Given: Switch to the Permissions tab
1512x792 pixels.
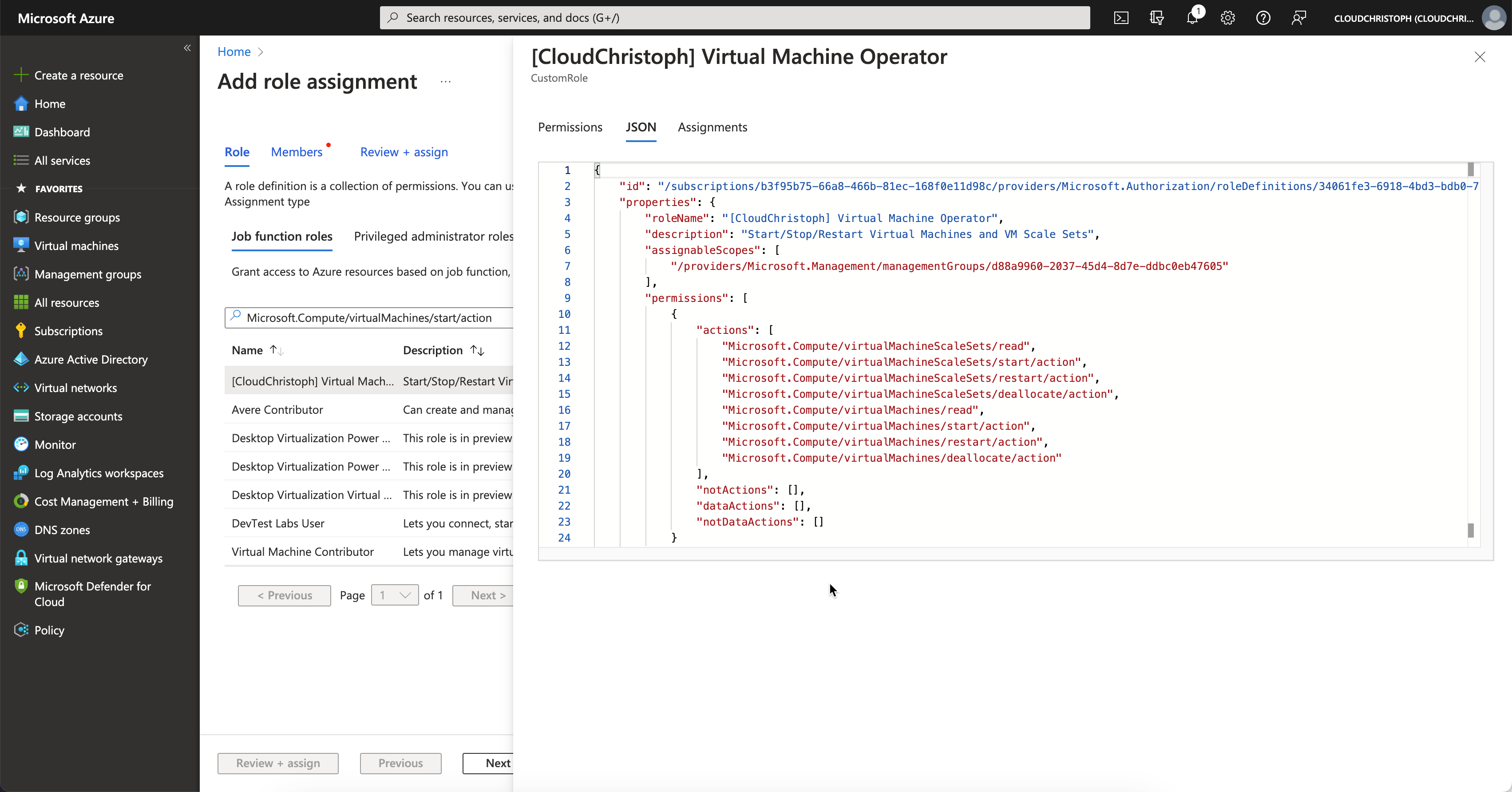Looking at the screenshot, I should [570, 127].
